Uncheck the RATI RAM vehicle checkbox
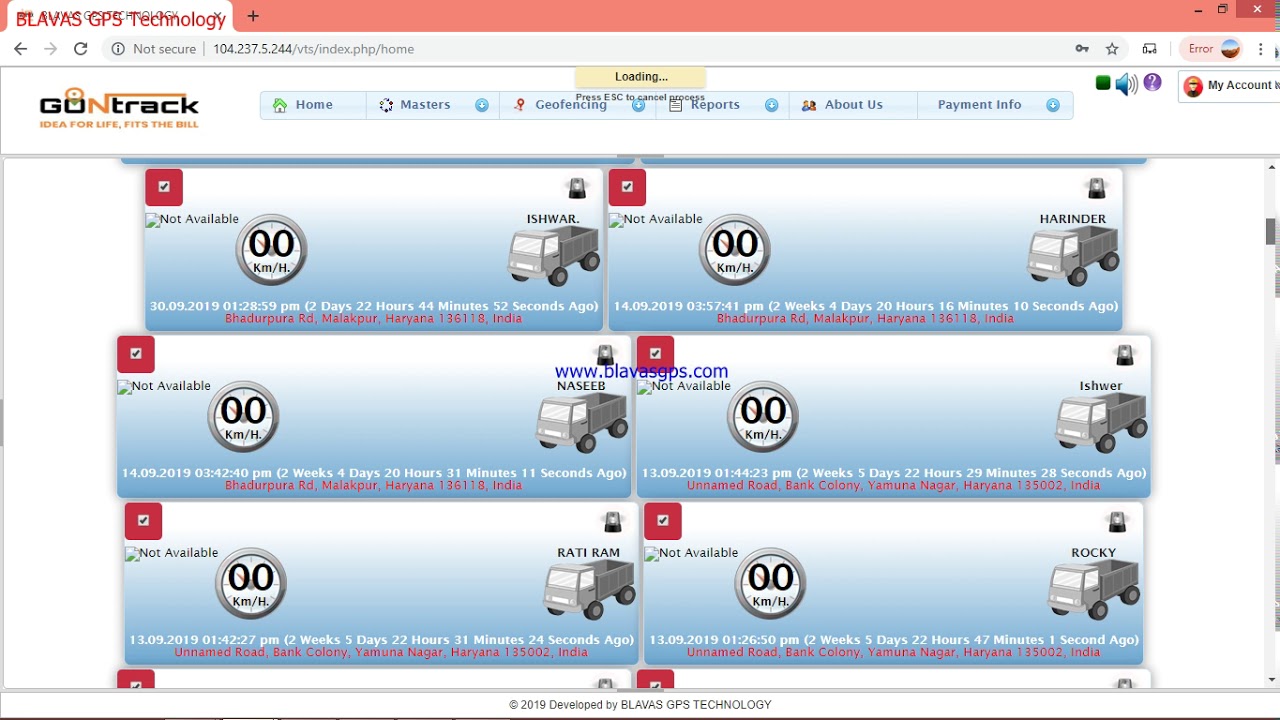Viewport: 1280px width, 720px height. pos(144,521)
